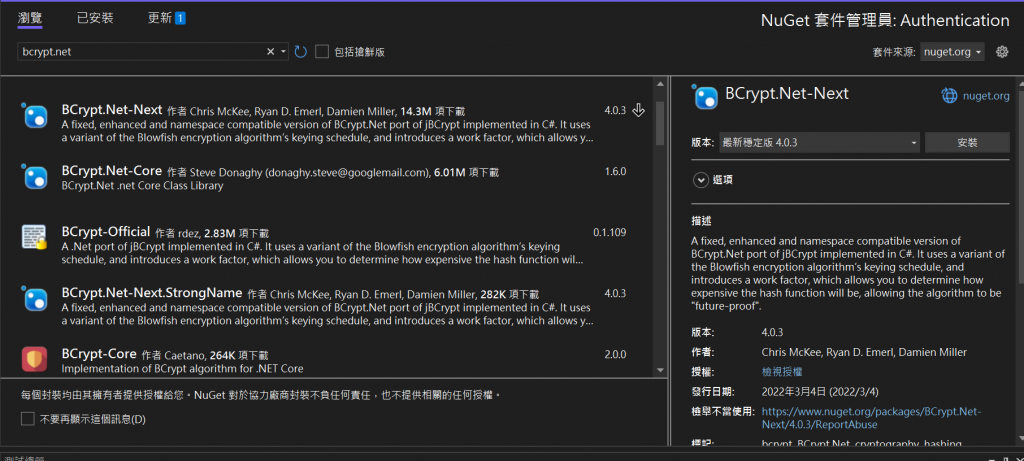The image size is (1024, 461).
Task: Click the update count badge on 更新 tab
Action: [180, 18]
